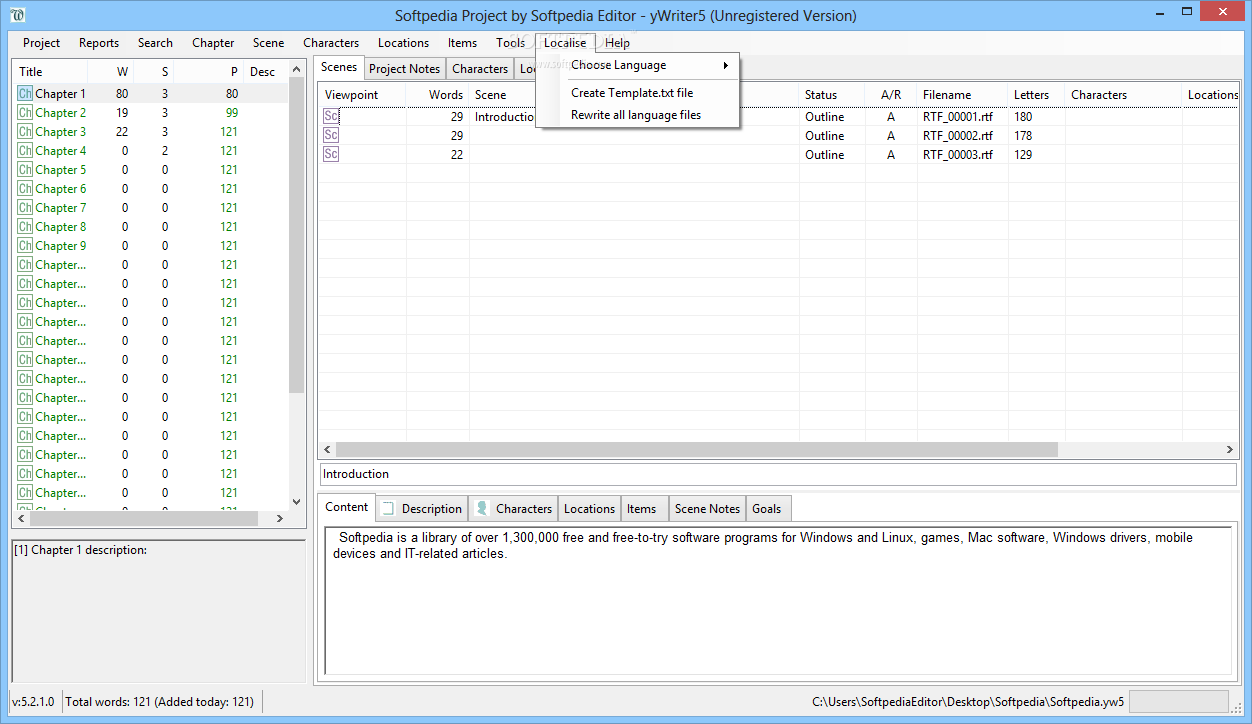
Task: Open the Search menu
Action: click(155, 43)
